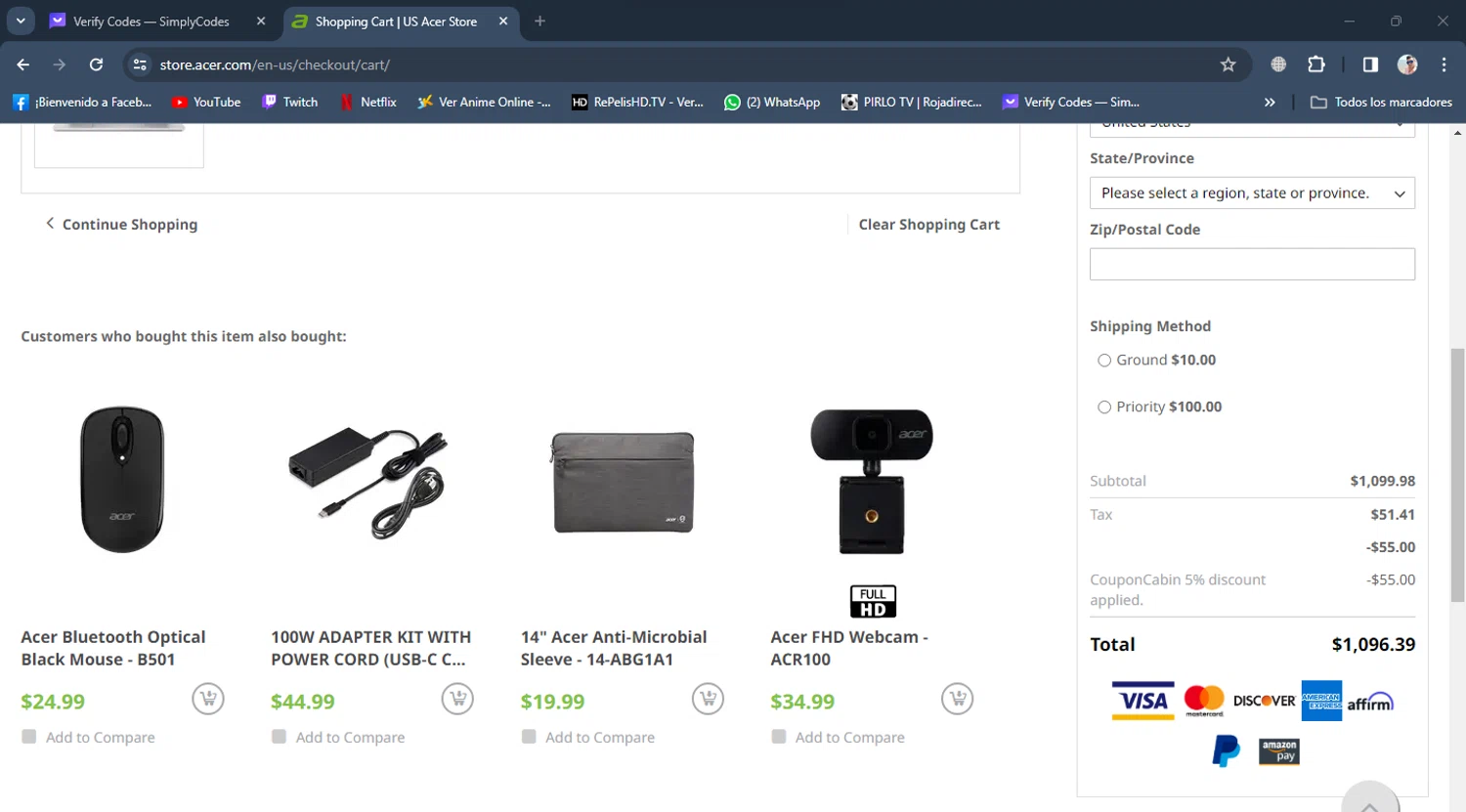Open the translate globe icon
The width and height of the screenshot is (1466, 812).
point(1278,64)
